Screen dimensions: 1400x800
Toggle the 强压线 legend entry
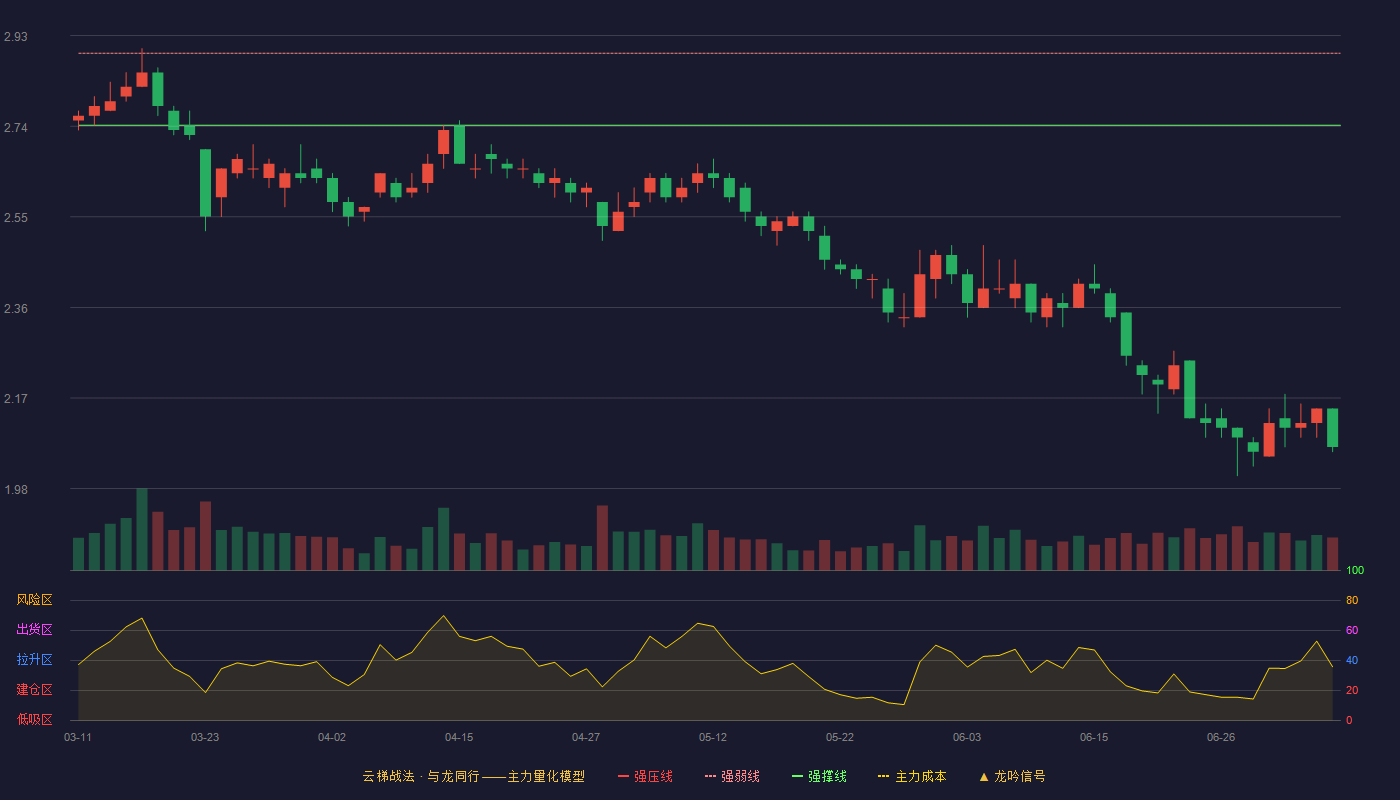tap(645, 776)
